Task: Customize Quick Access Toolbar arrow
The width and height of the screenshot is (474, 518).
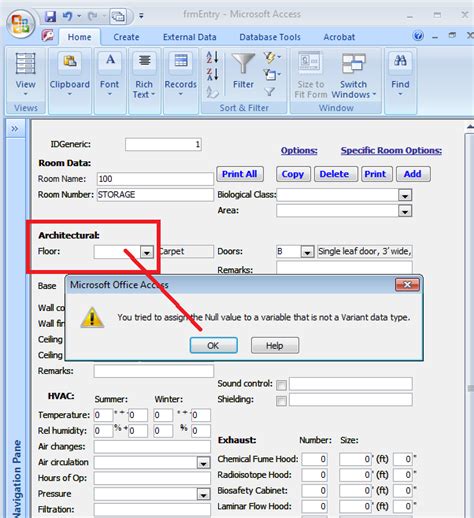Action: point(141,16)
